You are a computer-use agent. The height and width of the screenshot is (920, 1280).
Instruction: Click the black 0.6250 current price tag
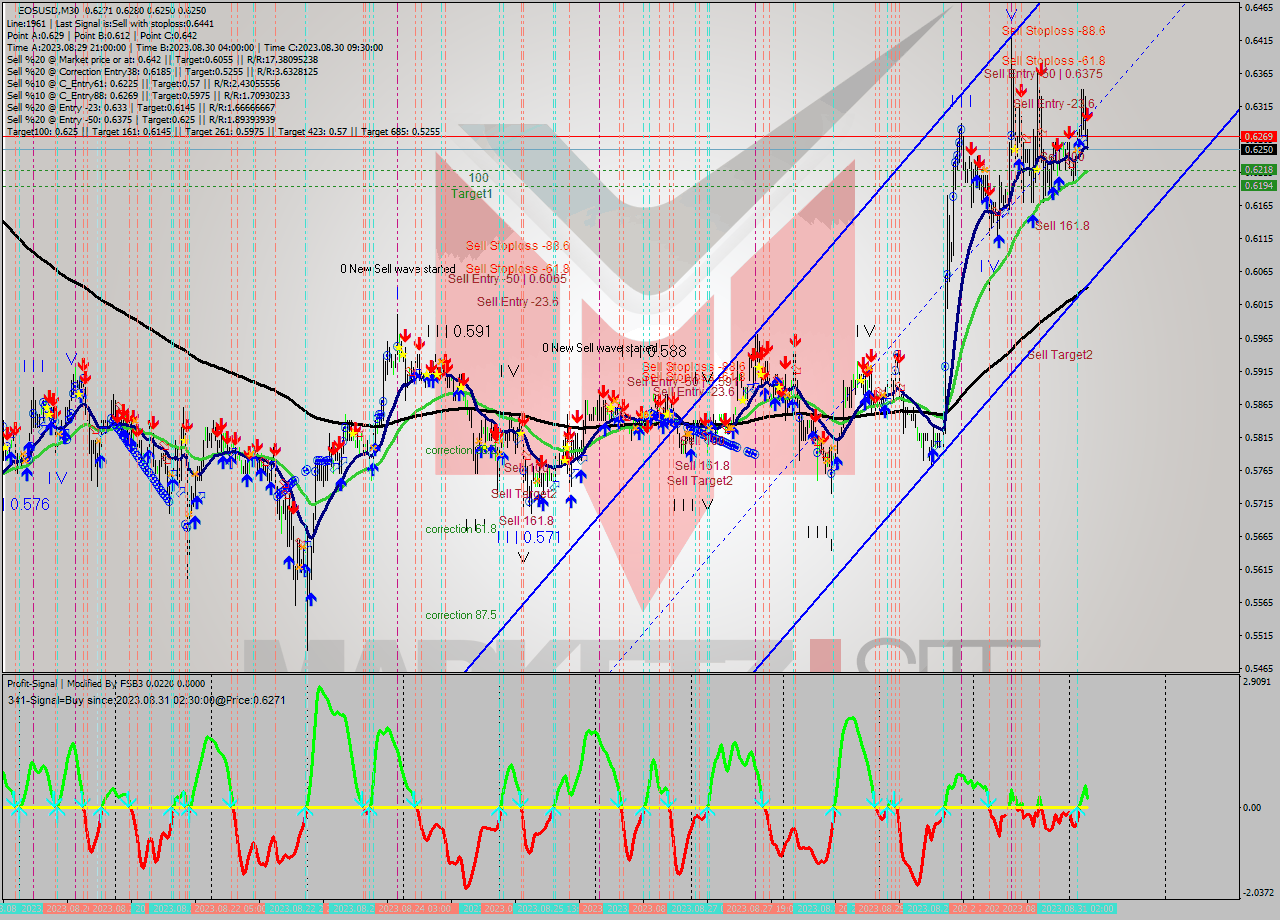[1258, 149]
